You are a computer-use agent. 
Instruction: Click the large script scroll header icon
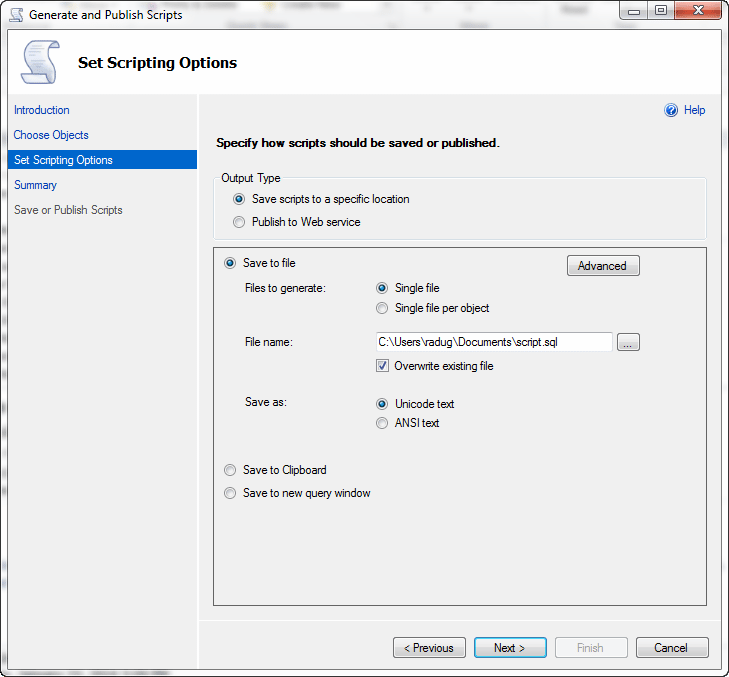click(x=40, y=62)
